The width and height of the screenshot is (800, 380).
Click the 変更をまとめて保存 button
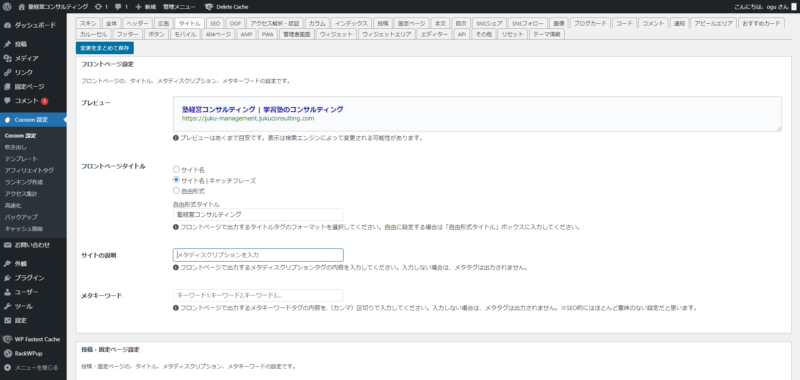(x=105, y=48)
